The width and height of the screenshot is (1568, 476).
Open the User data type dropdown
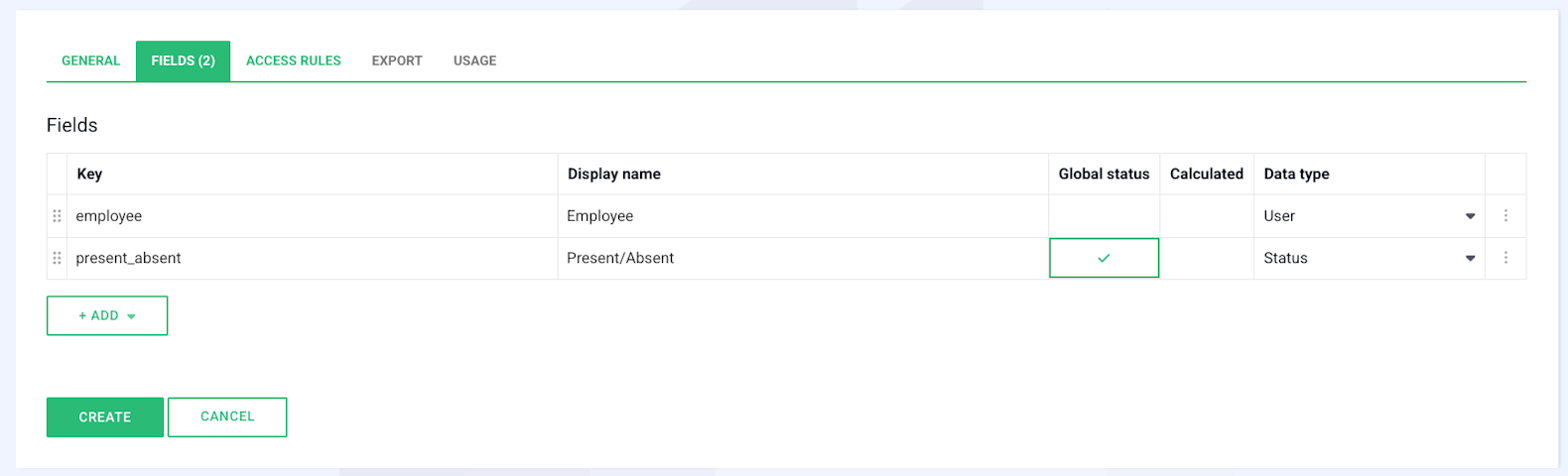click(x=1370, y=216)
